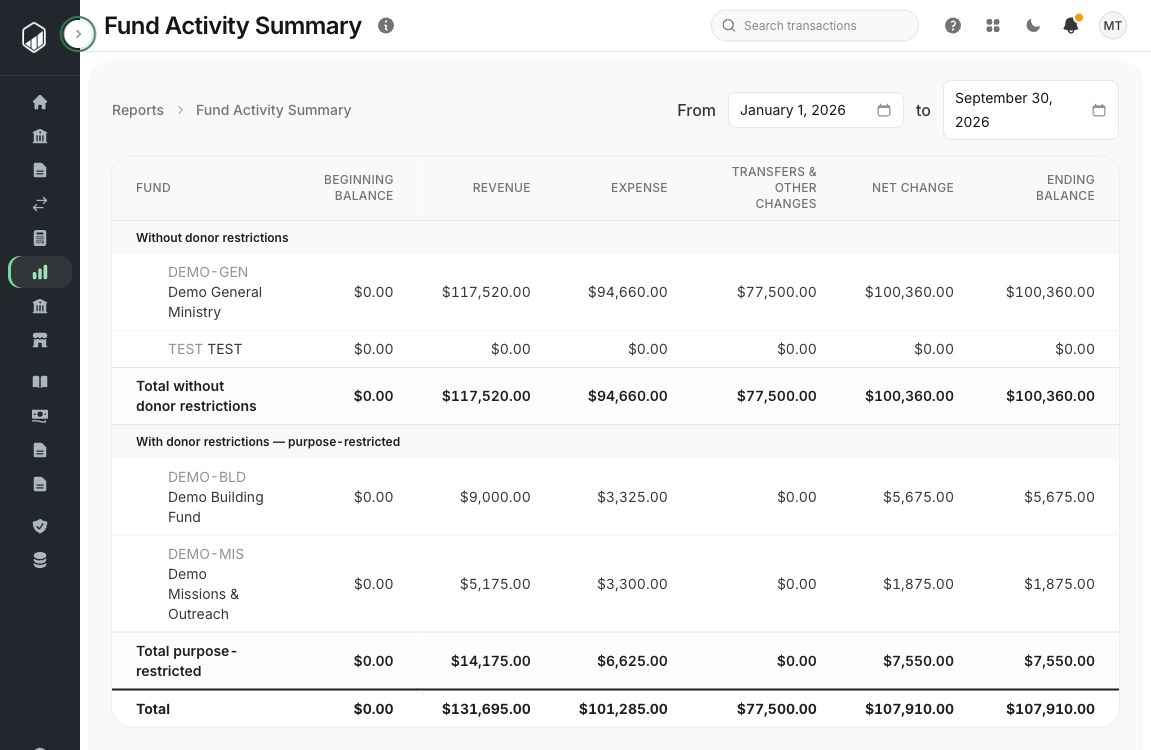Open the document icon above the shield icon
Image resolution: width=1151 pixels, height=750 pixels.
[40, 484]
